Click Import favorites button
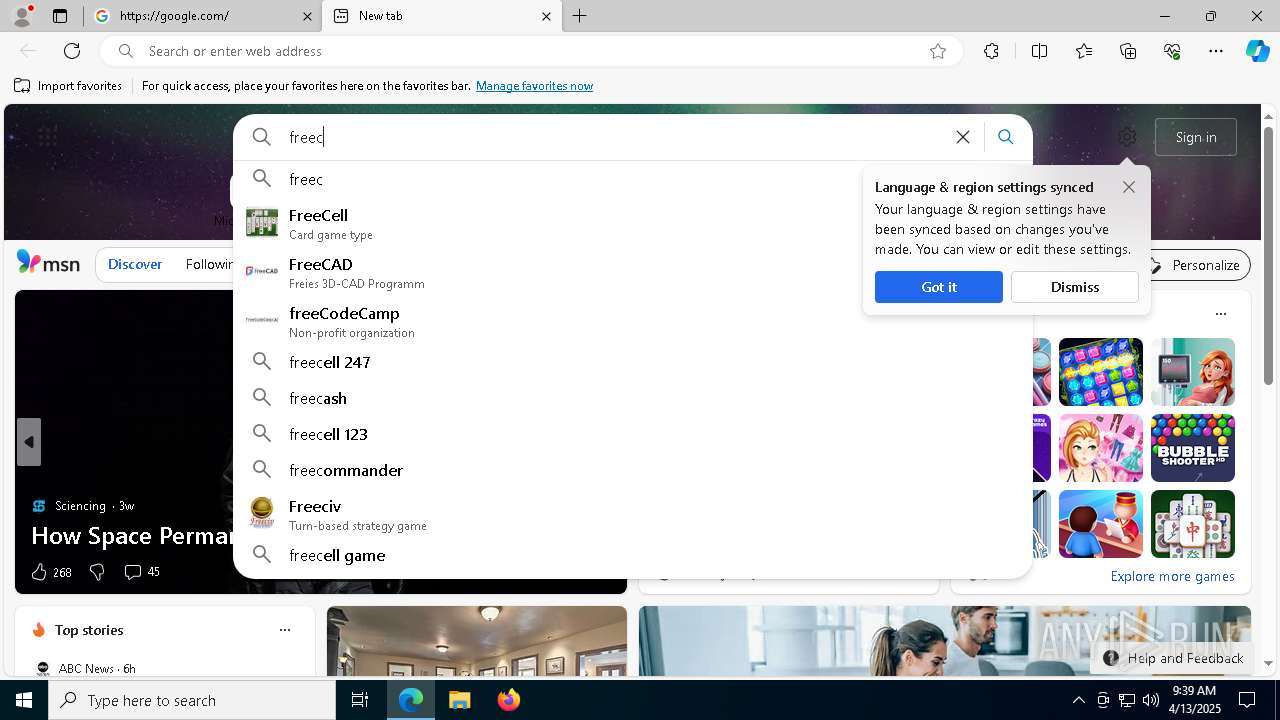The image size is (1280, 720). [68, 86]
